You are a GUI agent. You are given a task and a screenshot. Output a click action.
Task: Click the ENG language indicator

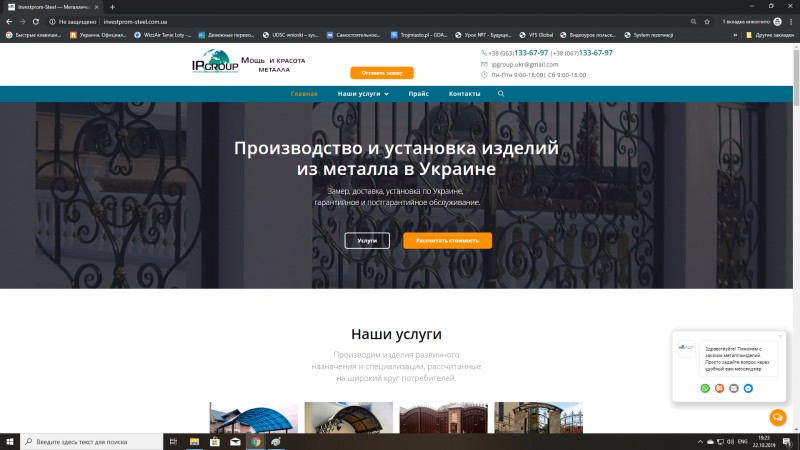pos(743,442)
